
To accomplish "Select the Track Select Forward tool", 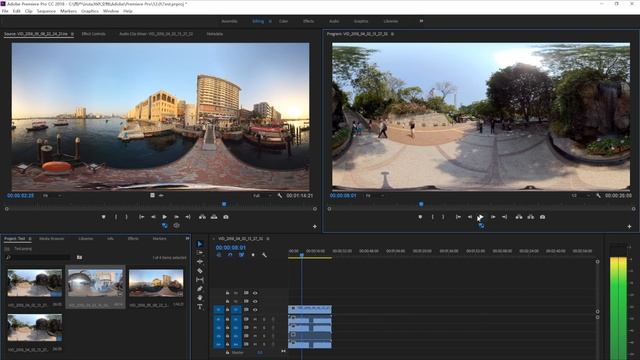I will (x=200, y=253).
